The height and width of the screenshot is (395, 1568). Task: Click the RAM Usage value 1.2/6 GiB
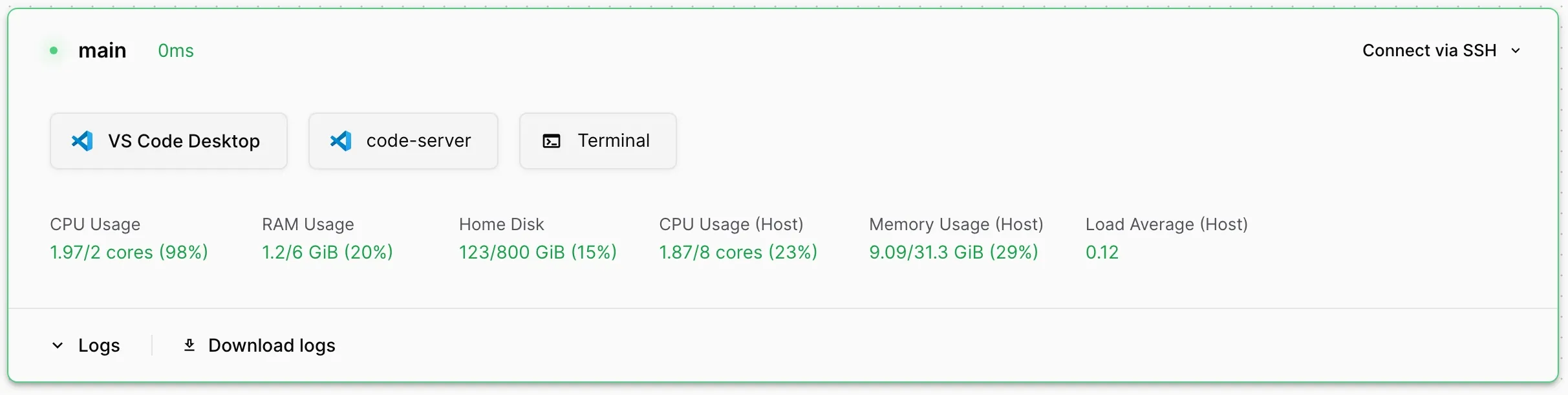[327, 252]
